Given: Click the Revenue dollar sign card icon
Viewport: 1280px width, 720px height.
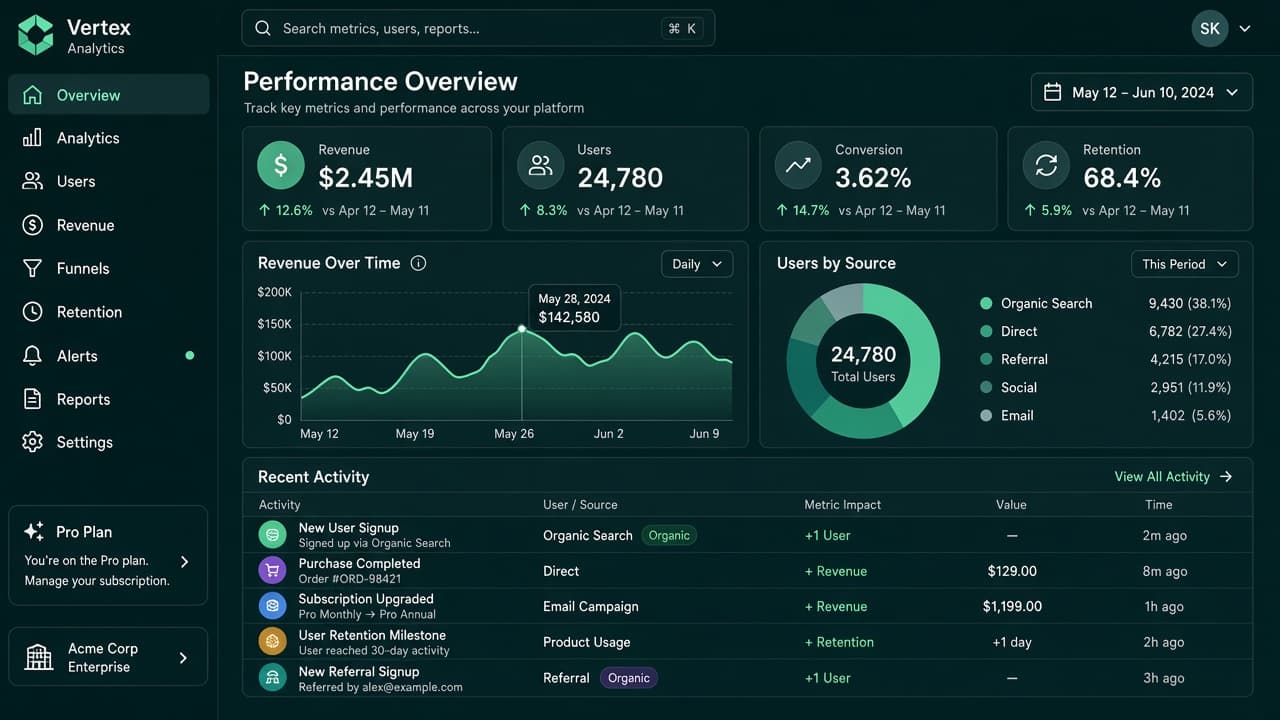Looking at the screenshot, I should pyautogui.click(x=281, y=166).
